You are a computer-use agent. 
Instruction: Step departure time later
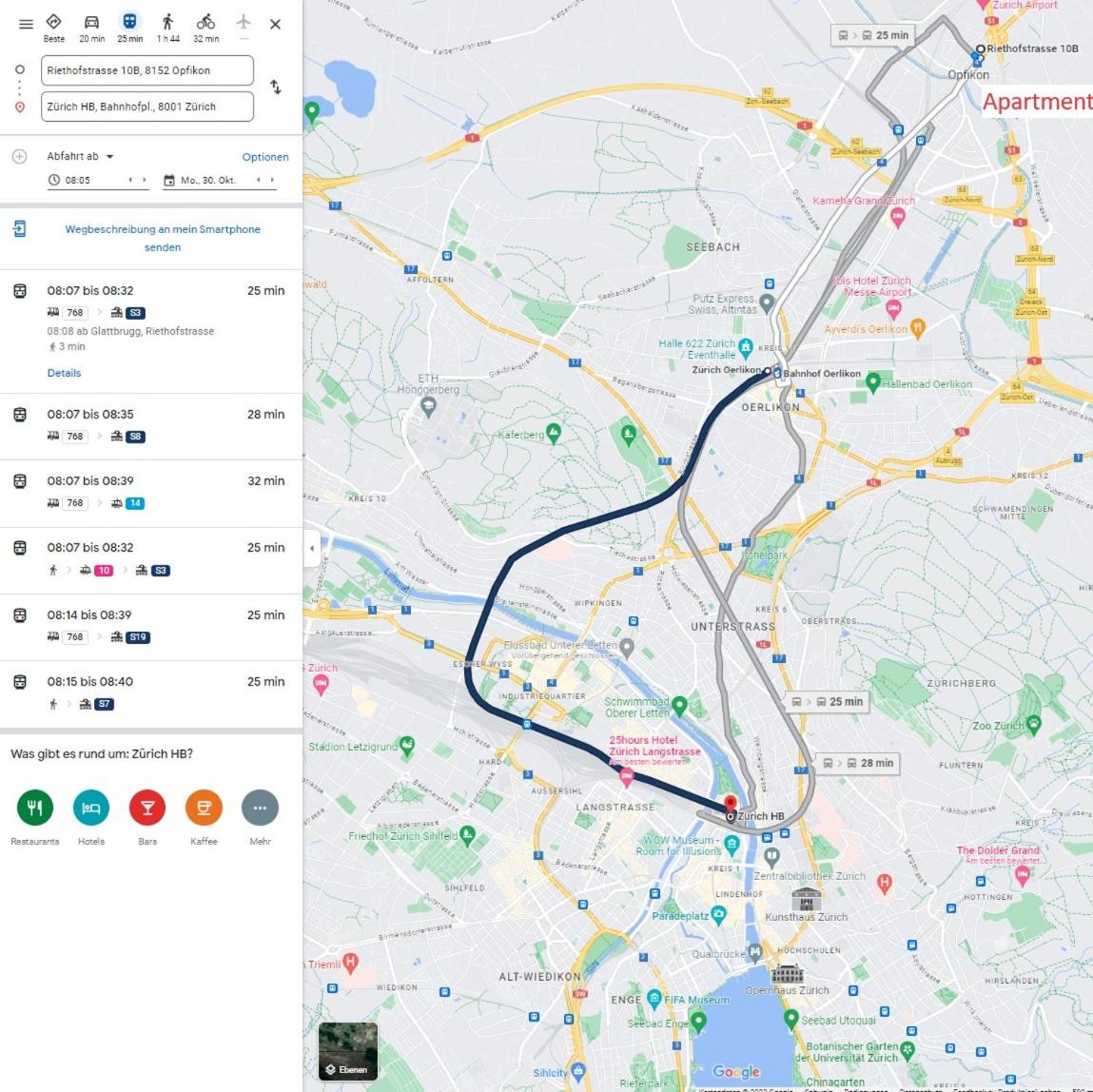[x=145, y=180]
